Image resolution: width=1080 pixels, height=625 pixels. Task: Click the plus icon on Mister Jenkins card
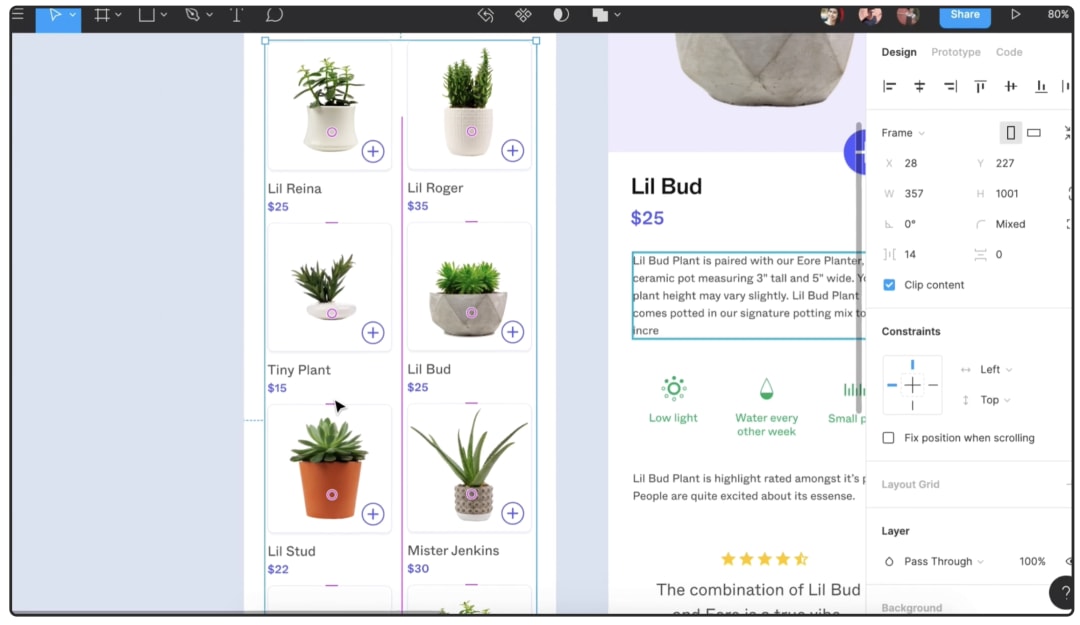[512, 513]
